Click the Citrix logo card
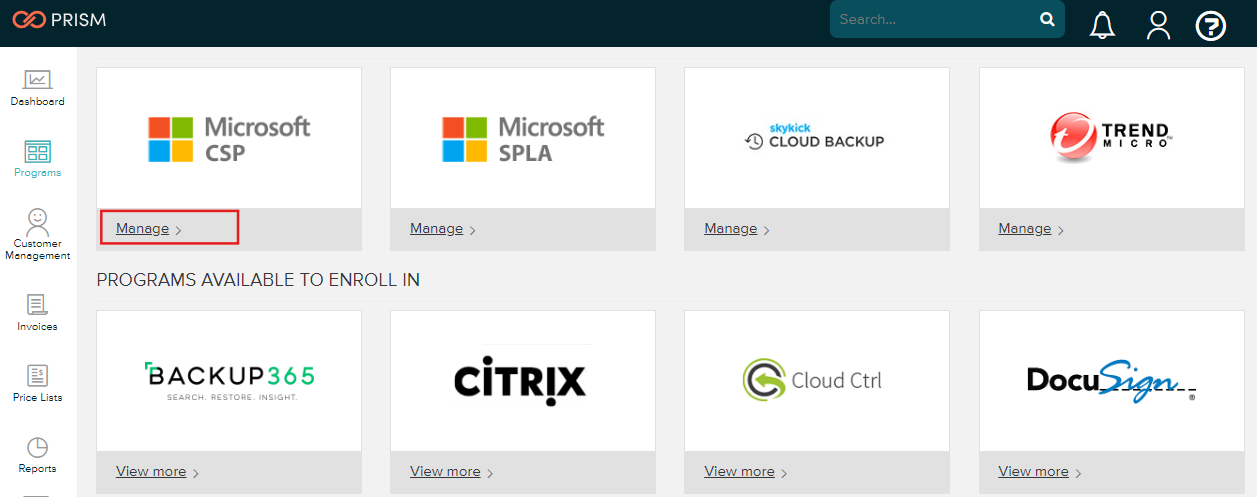Viewport: 1257px width, 497px height. 523,381
